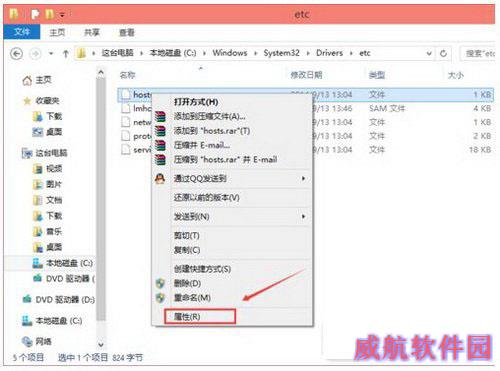500x371 pixels.
Task: Open the 视频 folder in navigation pane
Action: (x=54, y=169)
